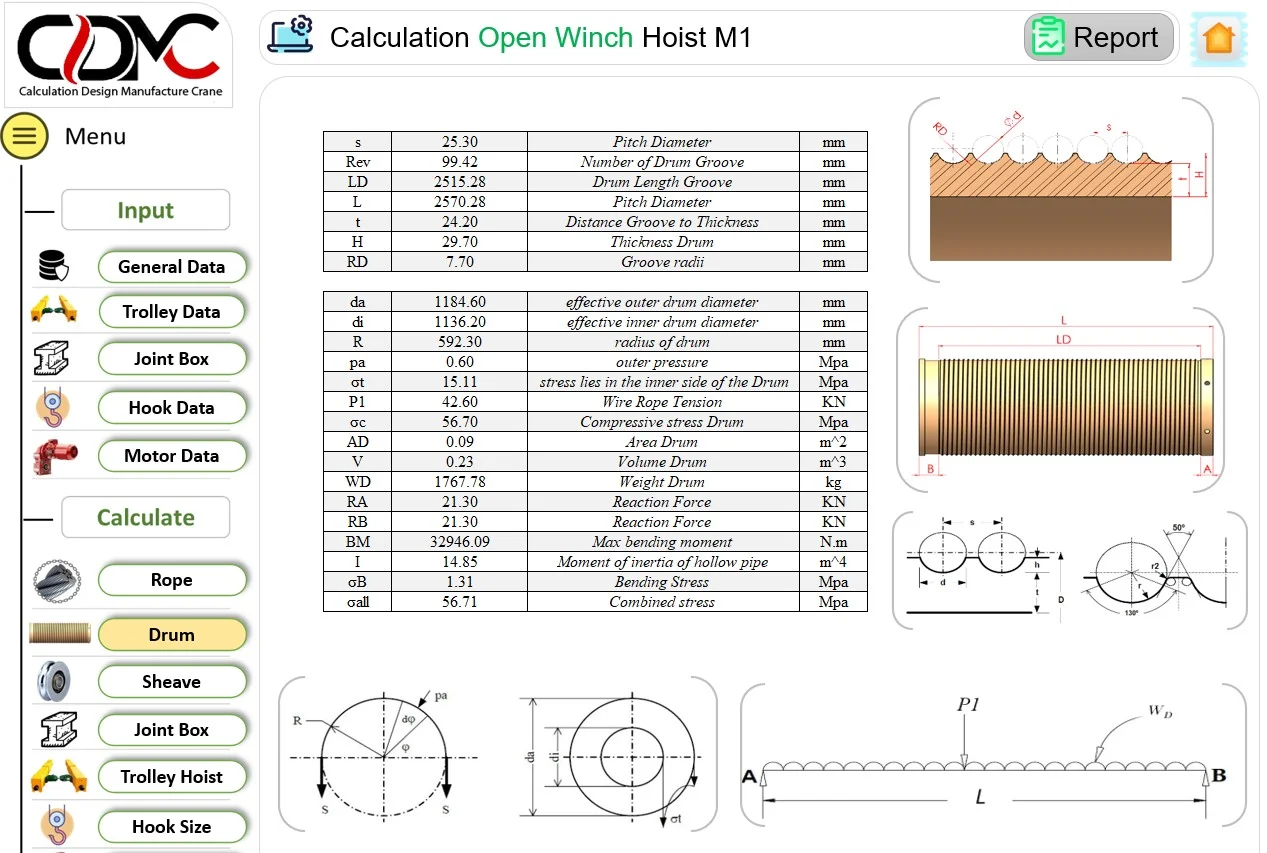Click the beam icon beside Input Joint Box

(53, 358)
